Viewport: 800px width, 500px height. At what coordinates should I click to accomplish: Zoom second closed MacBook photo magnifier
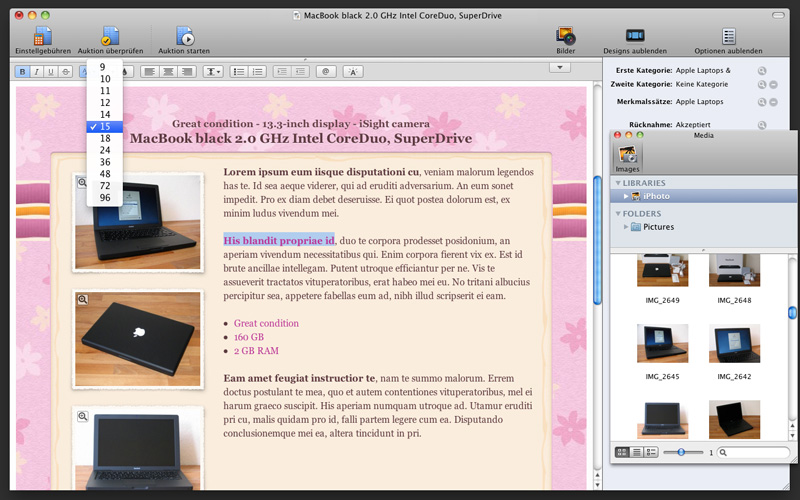(82, 299)
